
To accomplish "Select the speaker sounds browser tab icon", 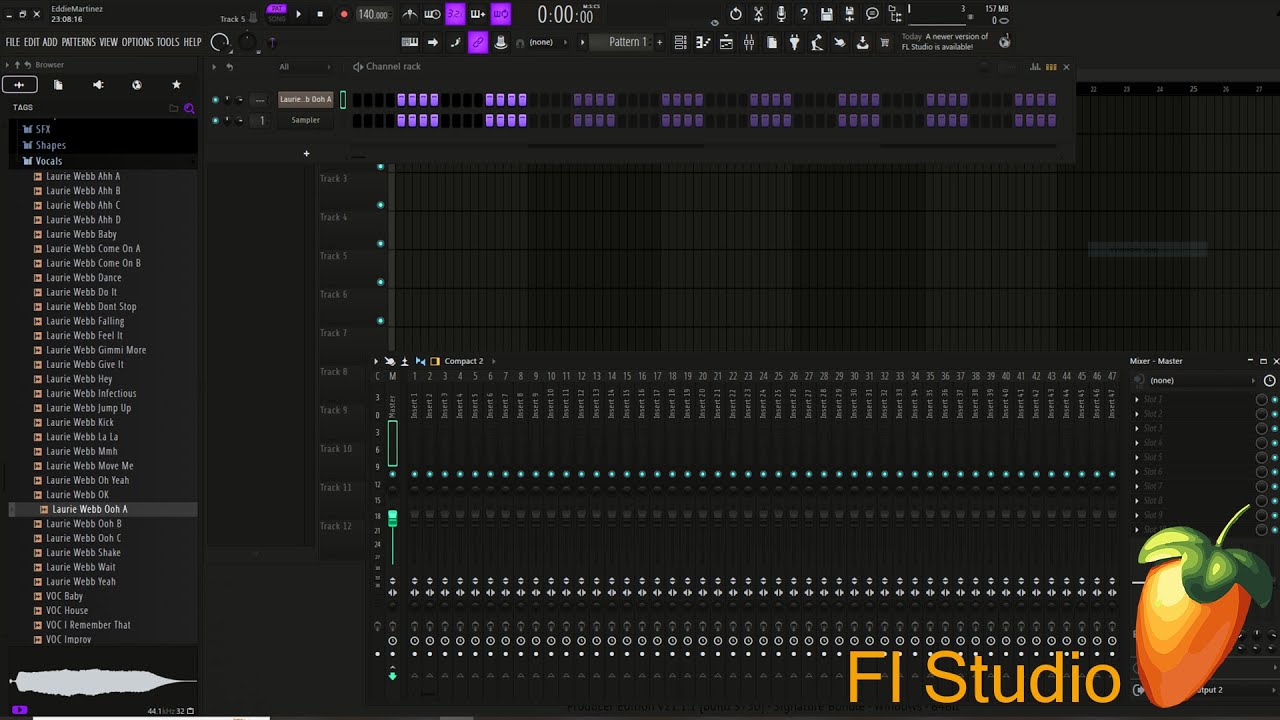I will pos(98,85).
